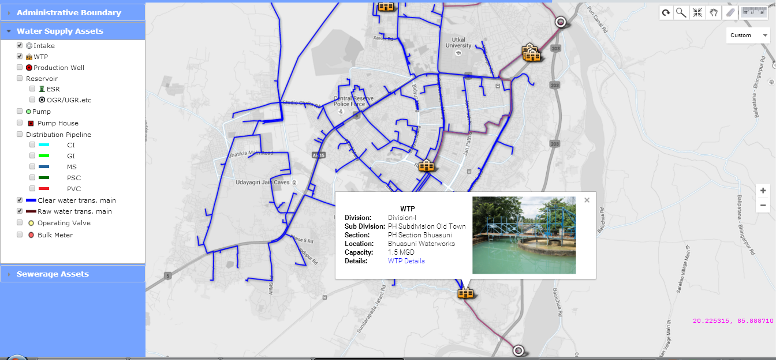776x360 pixels.
Task: Open the Custom dropdown on map
Action: click(x=748, y=35)
